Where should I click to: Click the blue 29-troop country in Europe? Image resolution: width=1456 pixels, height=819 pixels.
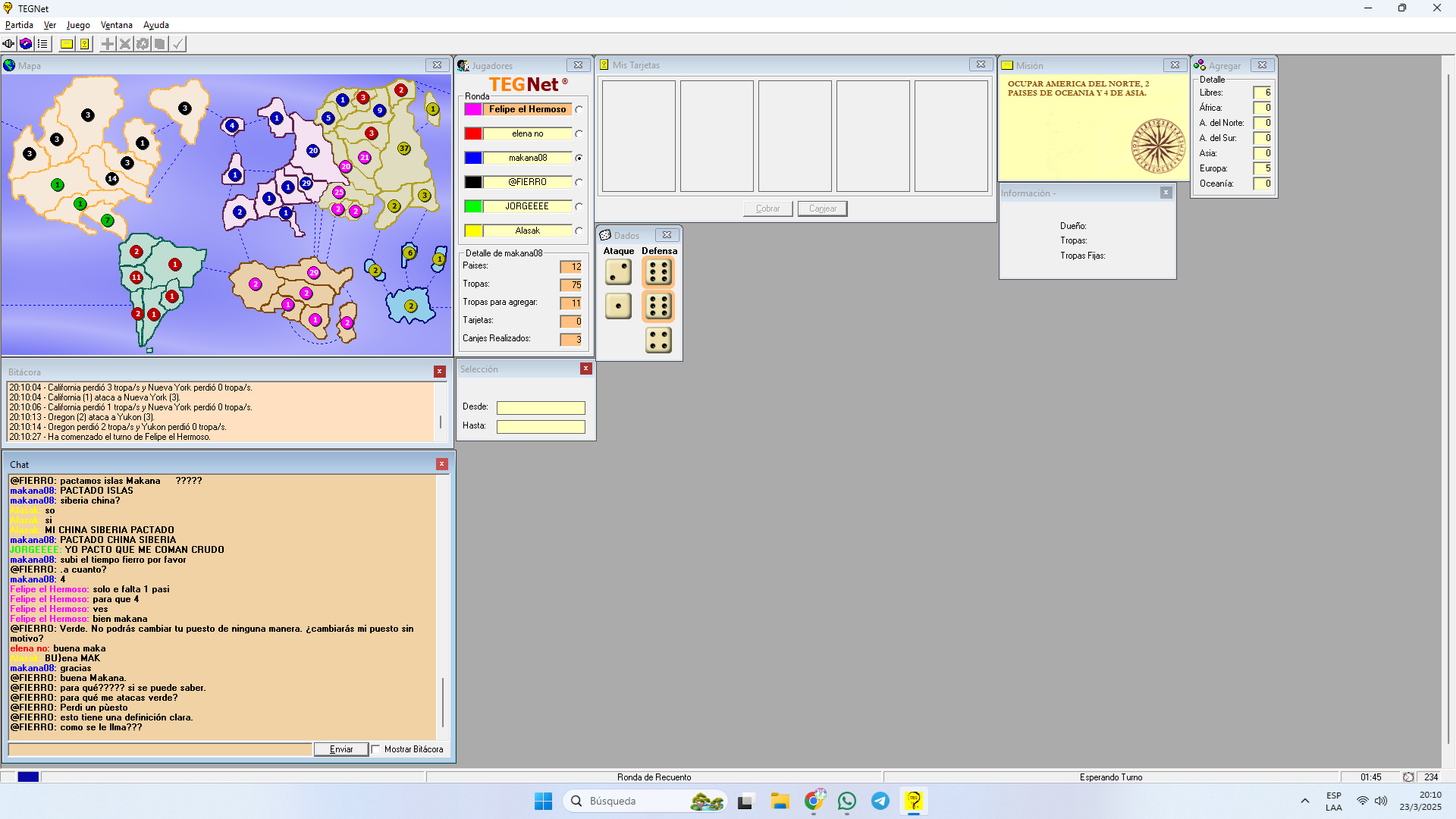tap(306, 184)
